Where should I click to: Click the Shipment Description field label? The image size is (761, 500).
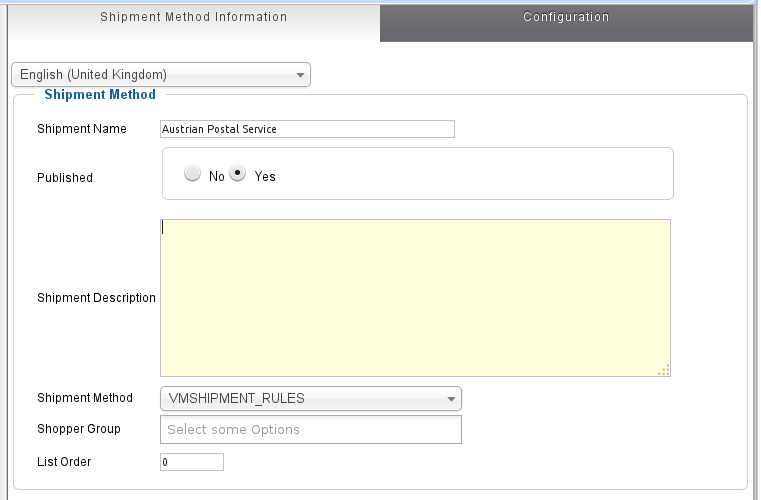click(x=96, y=298)
